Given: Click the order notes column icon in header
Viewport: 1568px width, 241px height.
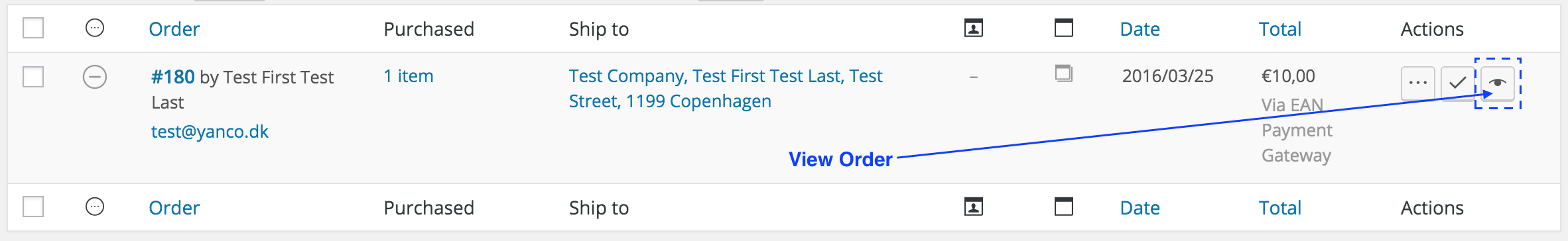Looking at the screenshot, I should point(1064,28).
